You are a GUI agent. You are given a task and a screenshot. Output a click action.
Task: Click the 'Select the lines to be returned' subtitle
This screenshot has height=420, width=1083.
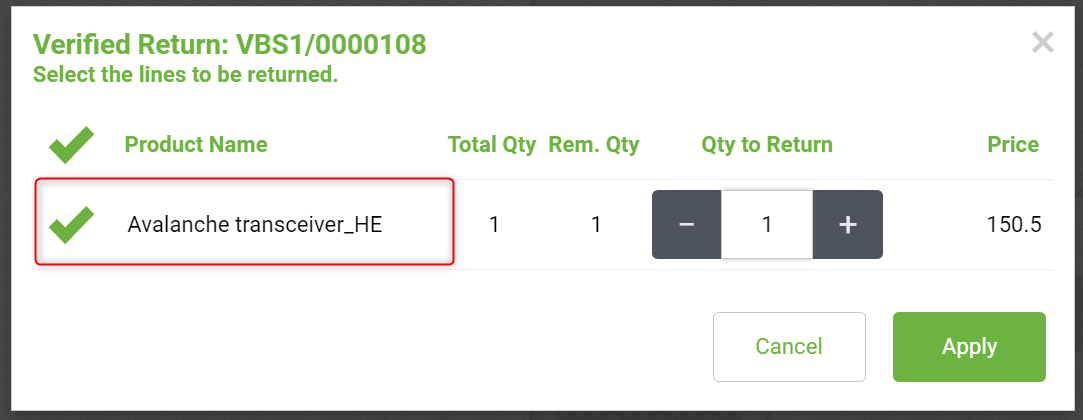[185, 75]
